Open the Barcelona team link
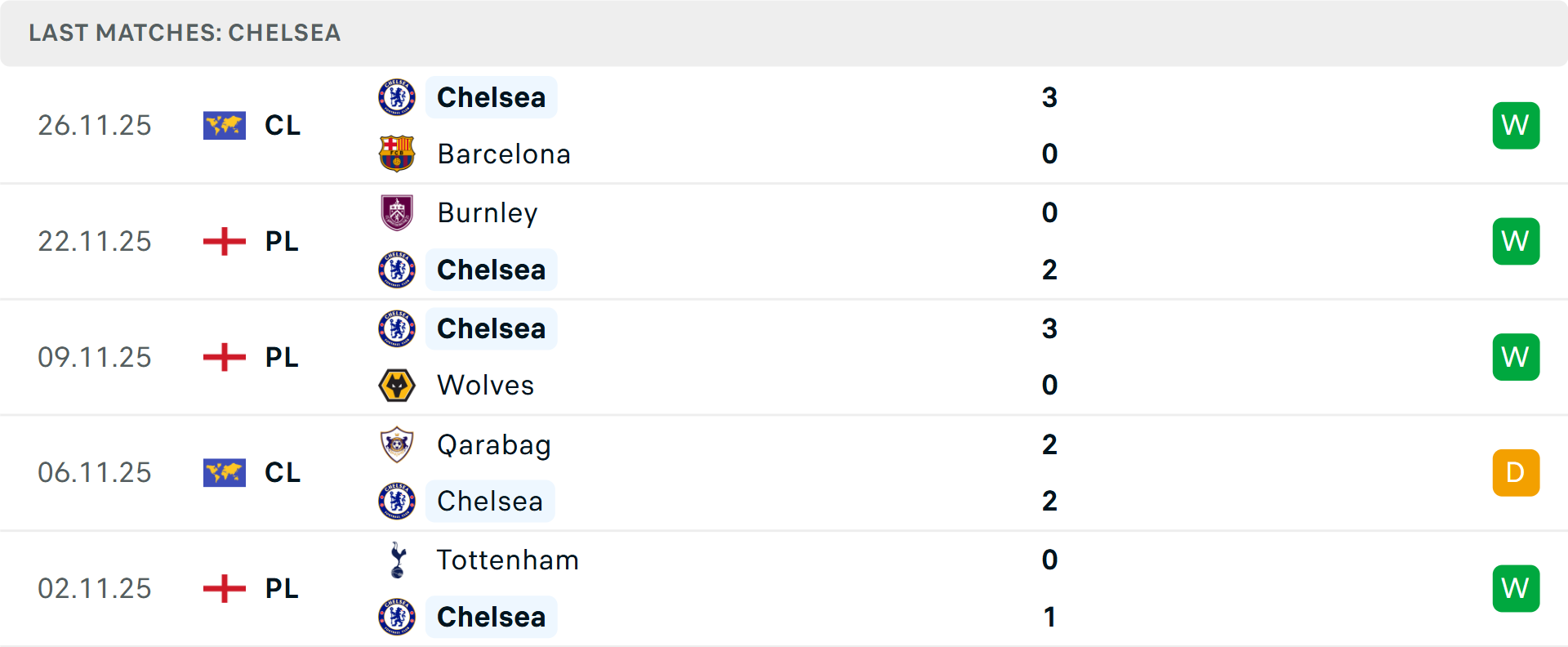The image size is (1568, 647). pyautogui.click(x=504, y=154)
